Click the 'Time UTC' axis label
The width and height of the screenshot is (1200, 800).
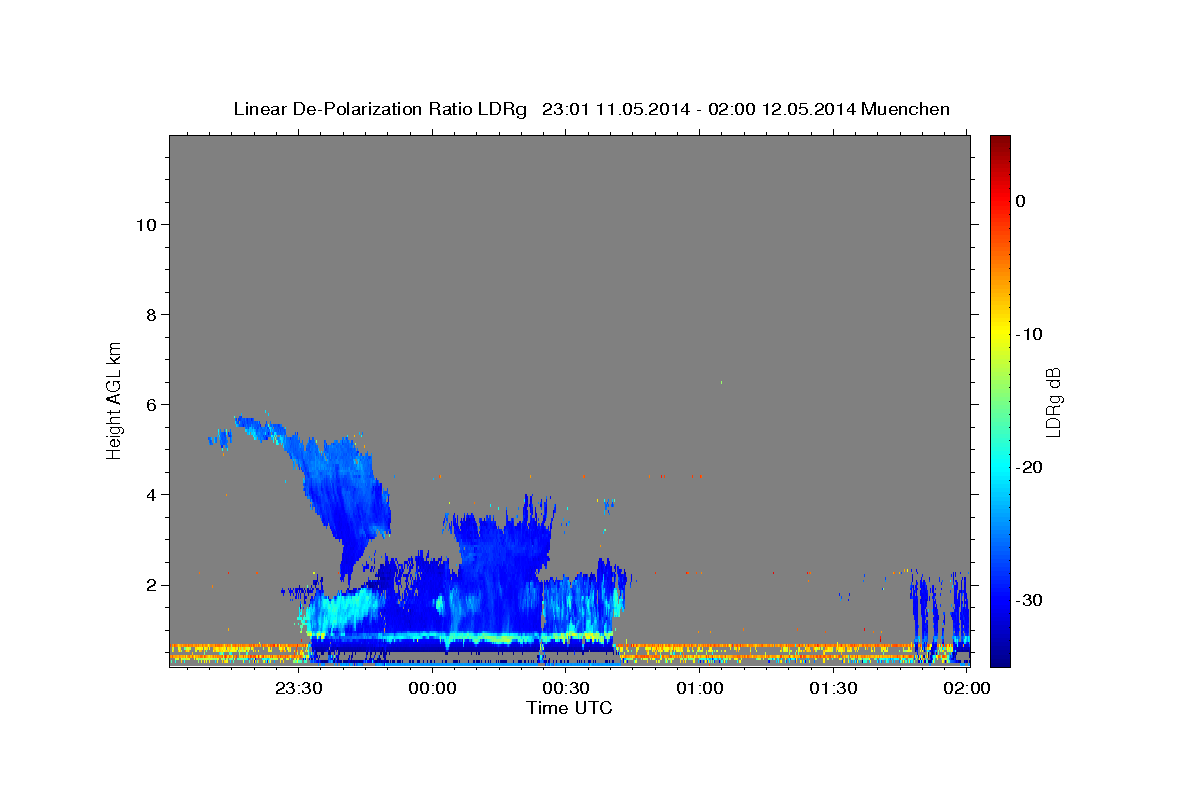(x=569, y=708)
